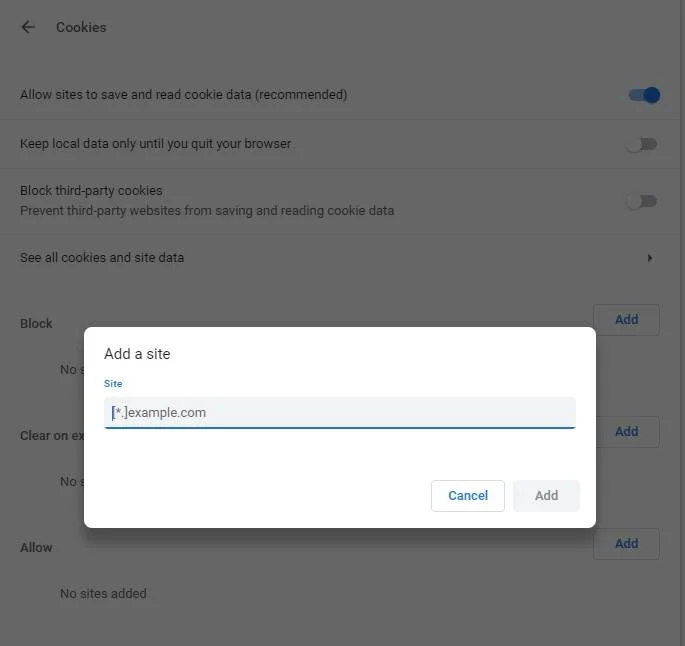Focus the Site text field in dialog

pyautogui.click(x=339, y=412)
